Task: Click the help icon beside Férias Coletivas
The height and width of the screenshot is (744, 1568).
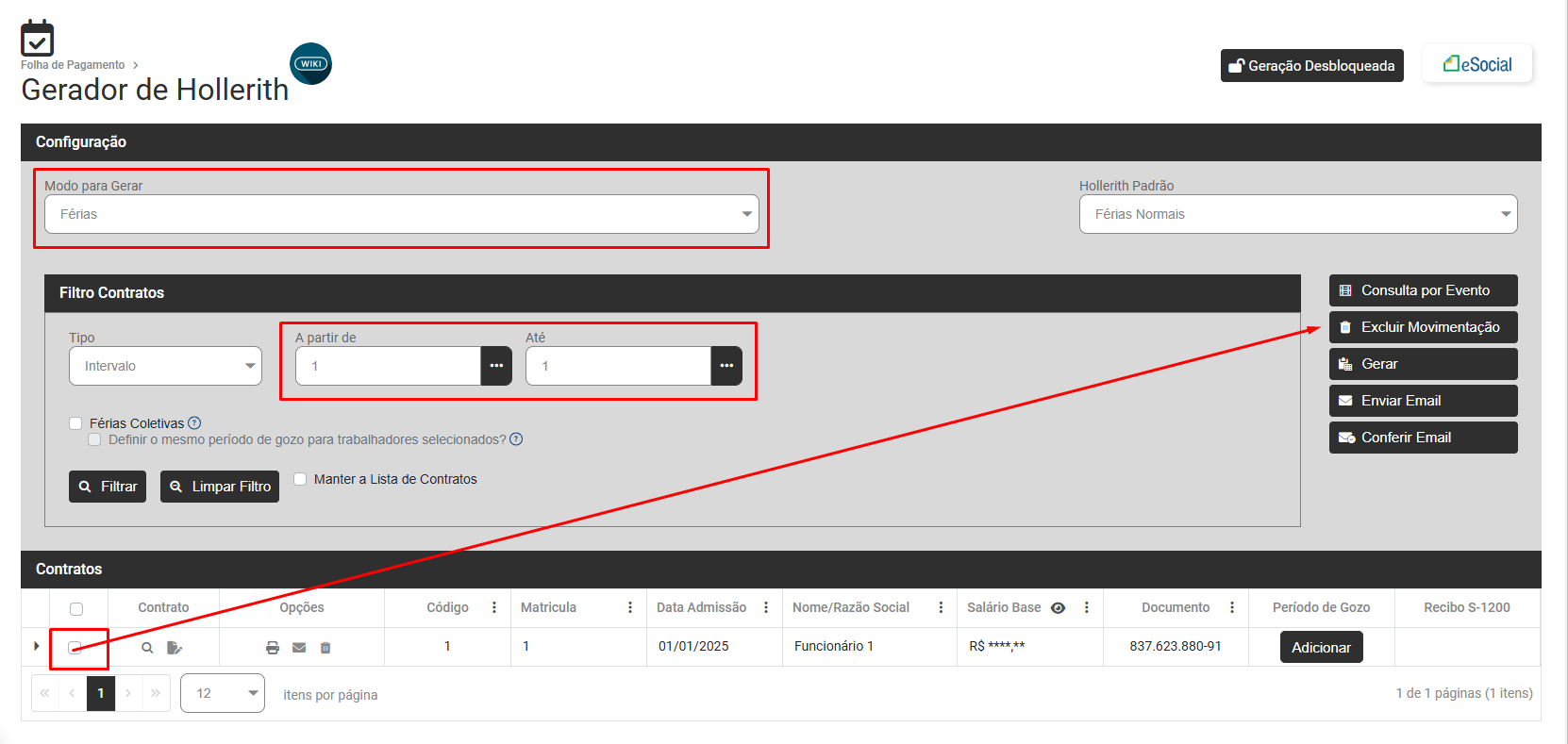Action: pos(194,423)
